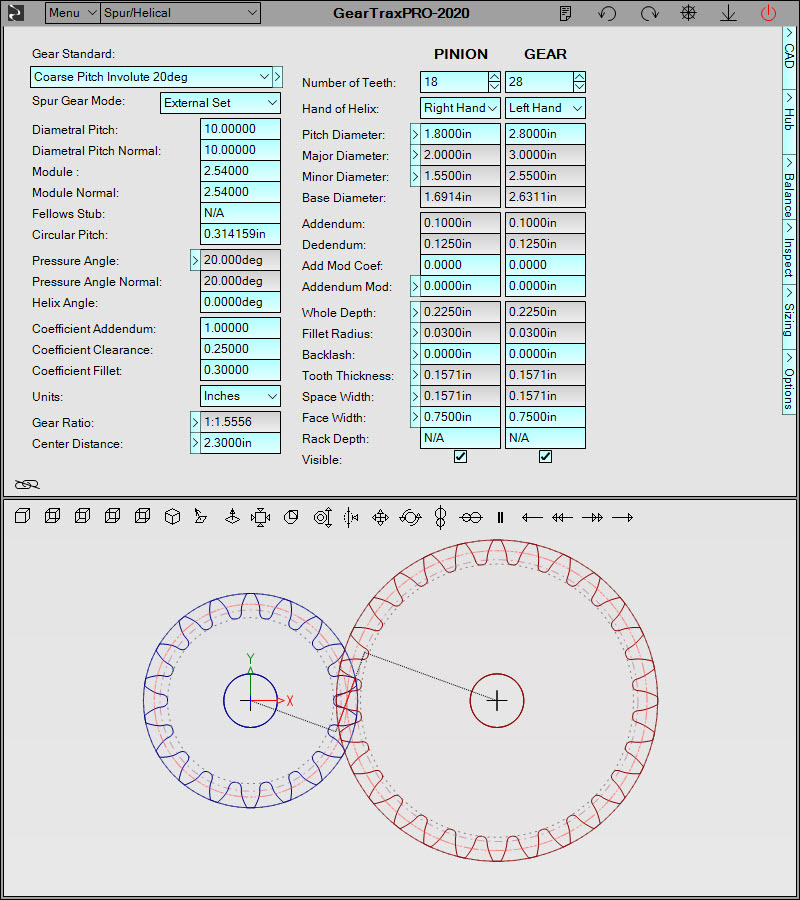Click the chain link icon above the viewport
This screenshot has height=900, width=800.
click(27, 484)
